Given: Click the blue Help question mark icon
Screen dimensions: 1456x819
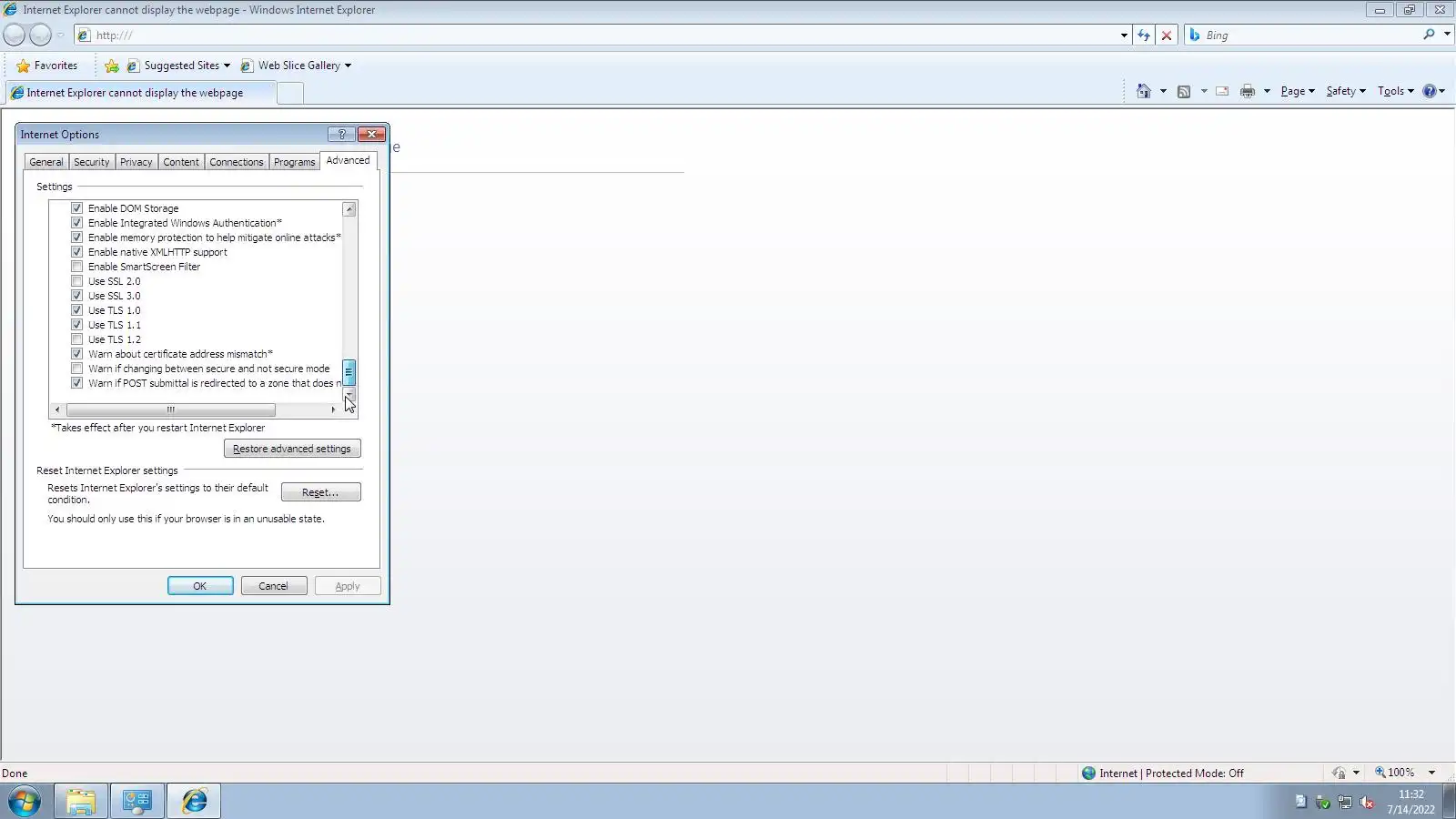Looking at the screenshot, I should point(1430,91).
